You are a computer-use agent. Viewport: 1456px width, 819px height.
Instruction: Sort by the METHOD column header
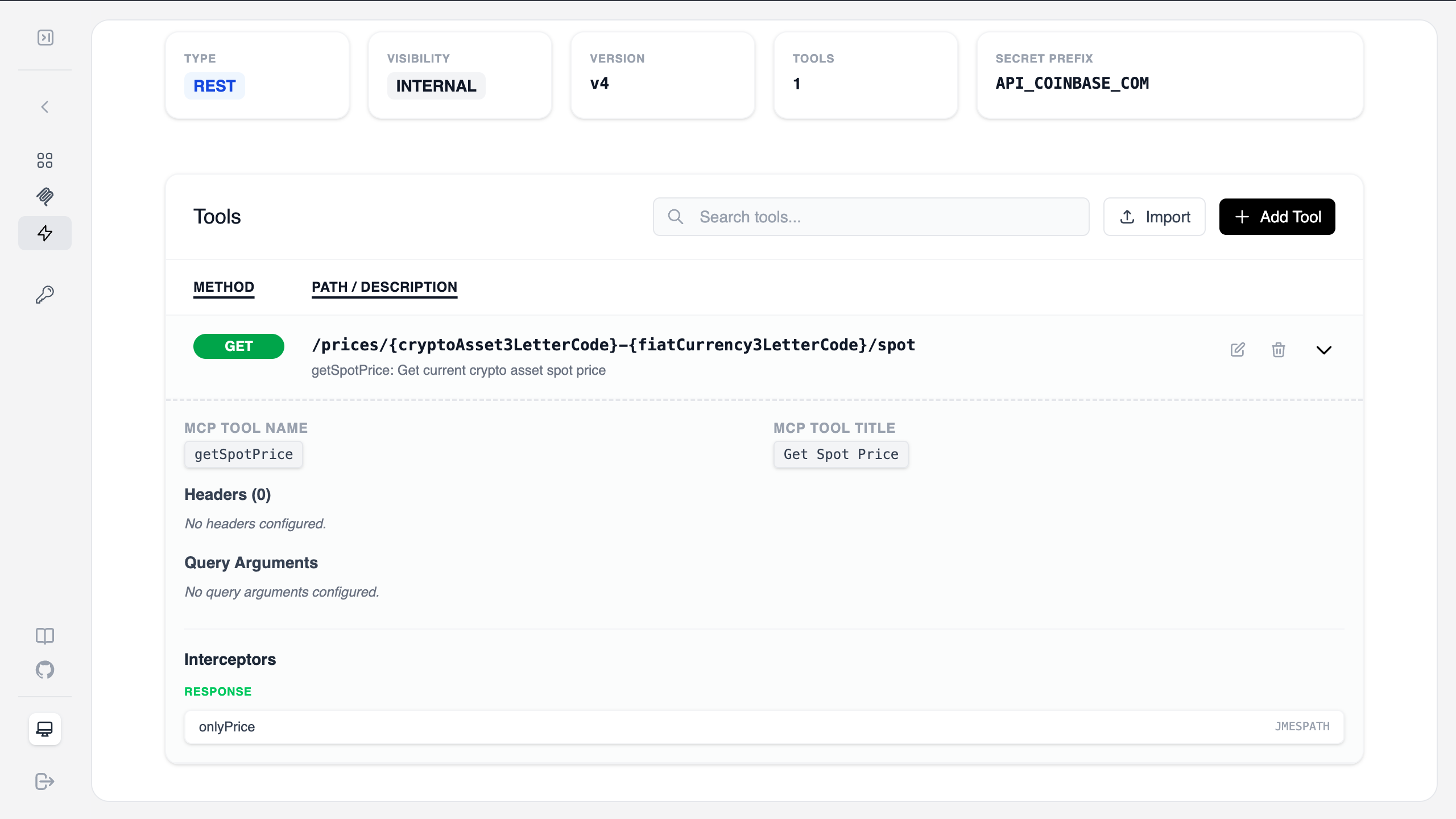point(224,287)
